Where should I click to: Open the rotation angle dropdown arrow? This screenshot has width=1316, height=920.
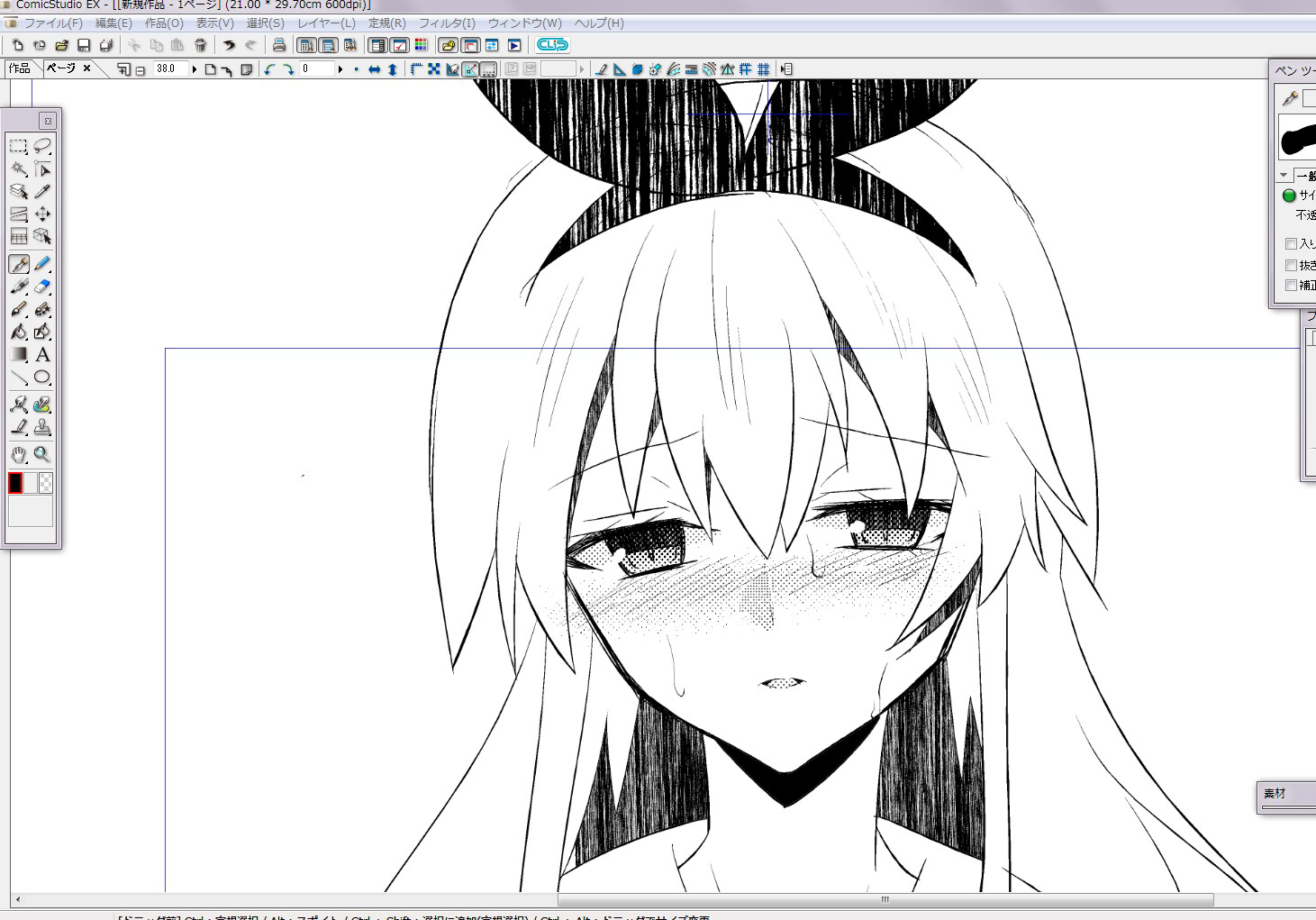(x=340, y=69)
